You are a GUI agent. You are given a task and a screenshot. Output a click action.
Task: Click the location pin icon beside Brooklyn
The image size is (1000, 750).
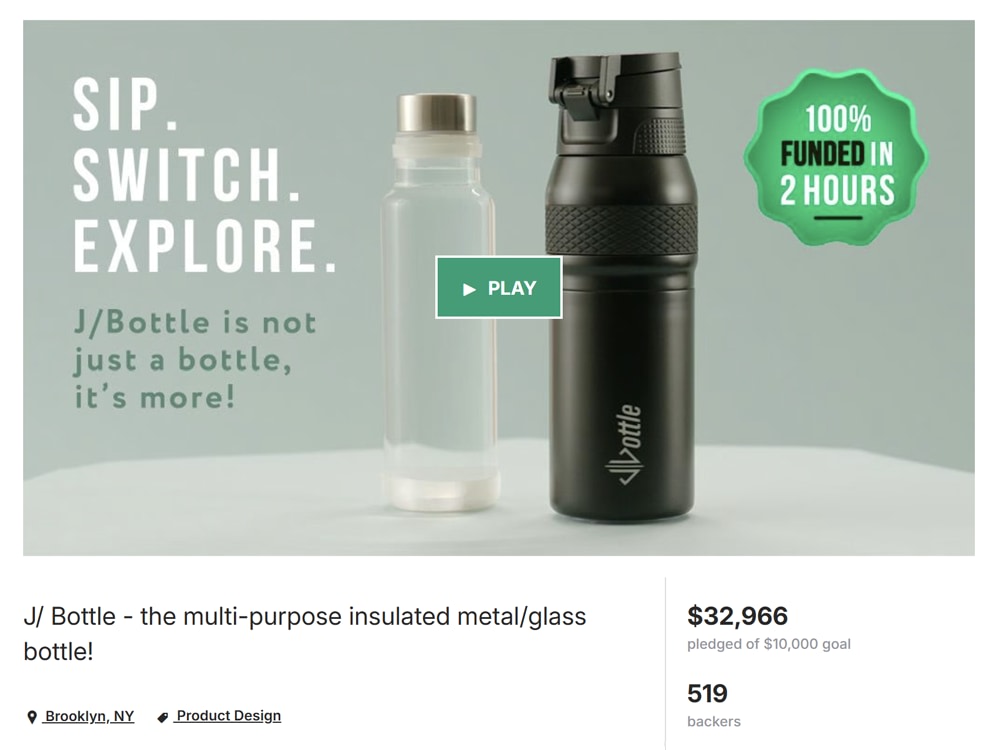32,717
